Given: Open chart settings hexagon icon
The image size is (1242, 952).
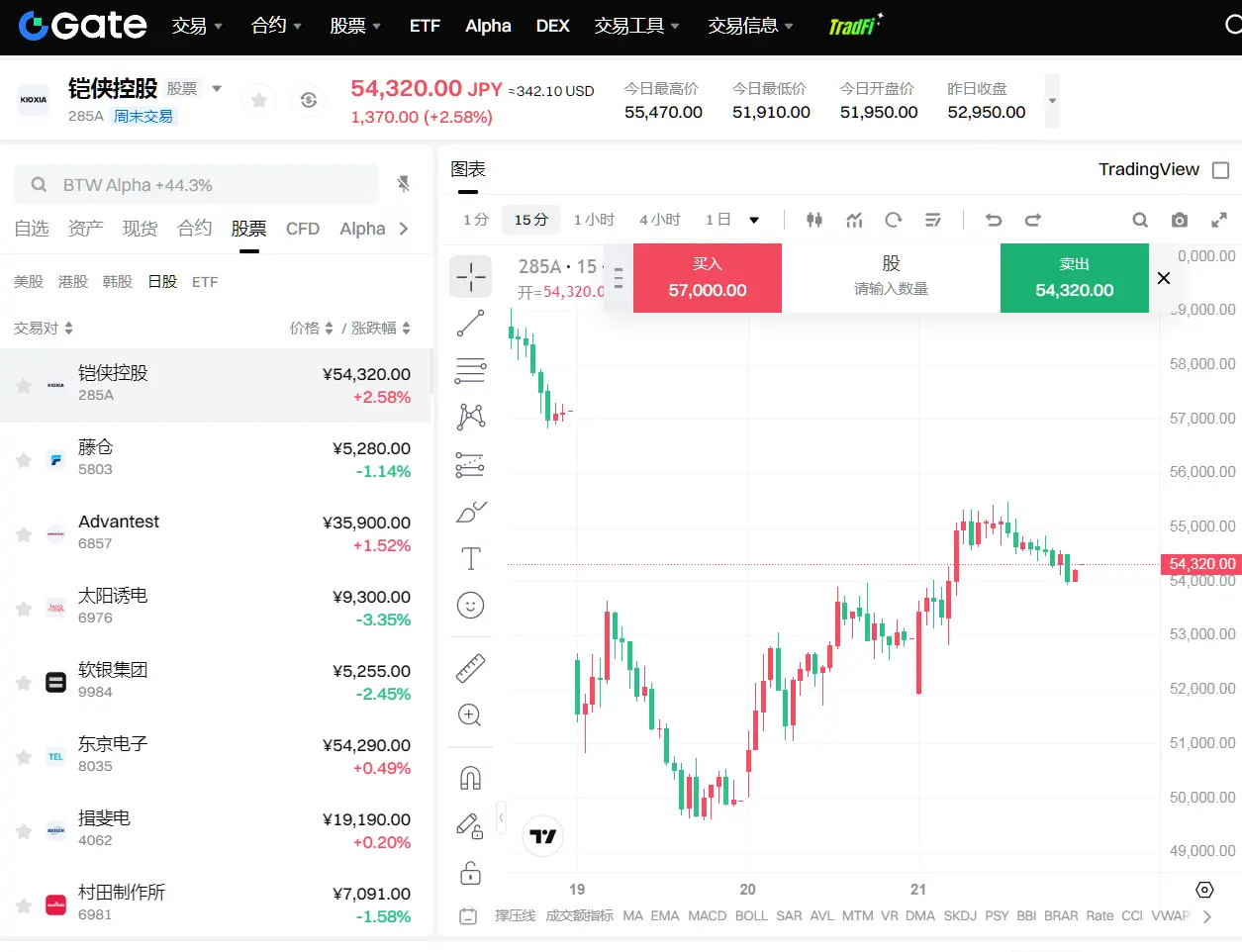Looking at the screenshot, I should 1204,890.
